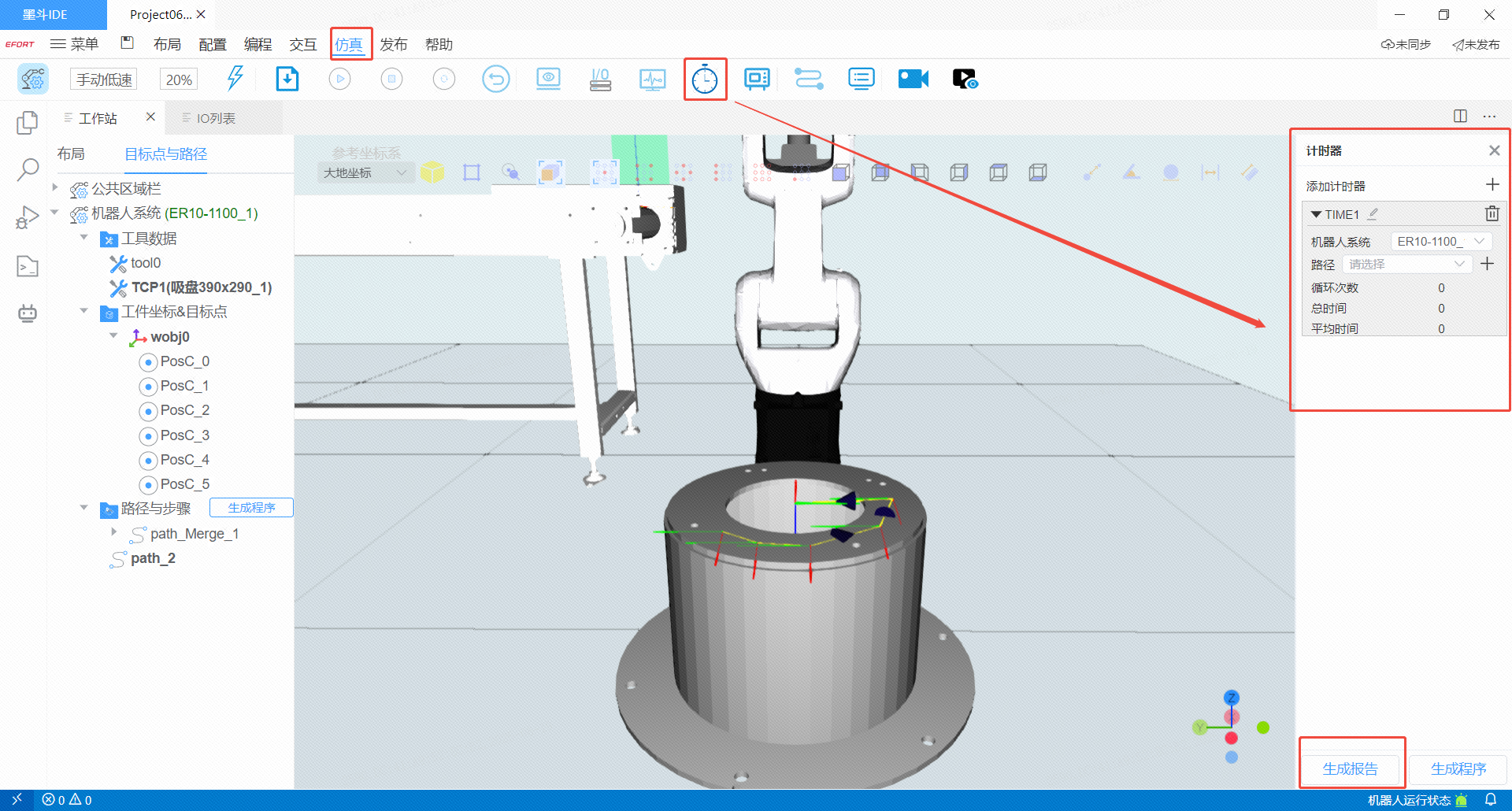Open the timer tool in toolbar
Image resolution: width=1512 pixels, height=811 pixels.
click(x=704, y=80)
